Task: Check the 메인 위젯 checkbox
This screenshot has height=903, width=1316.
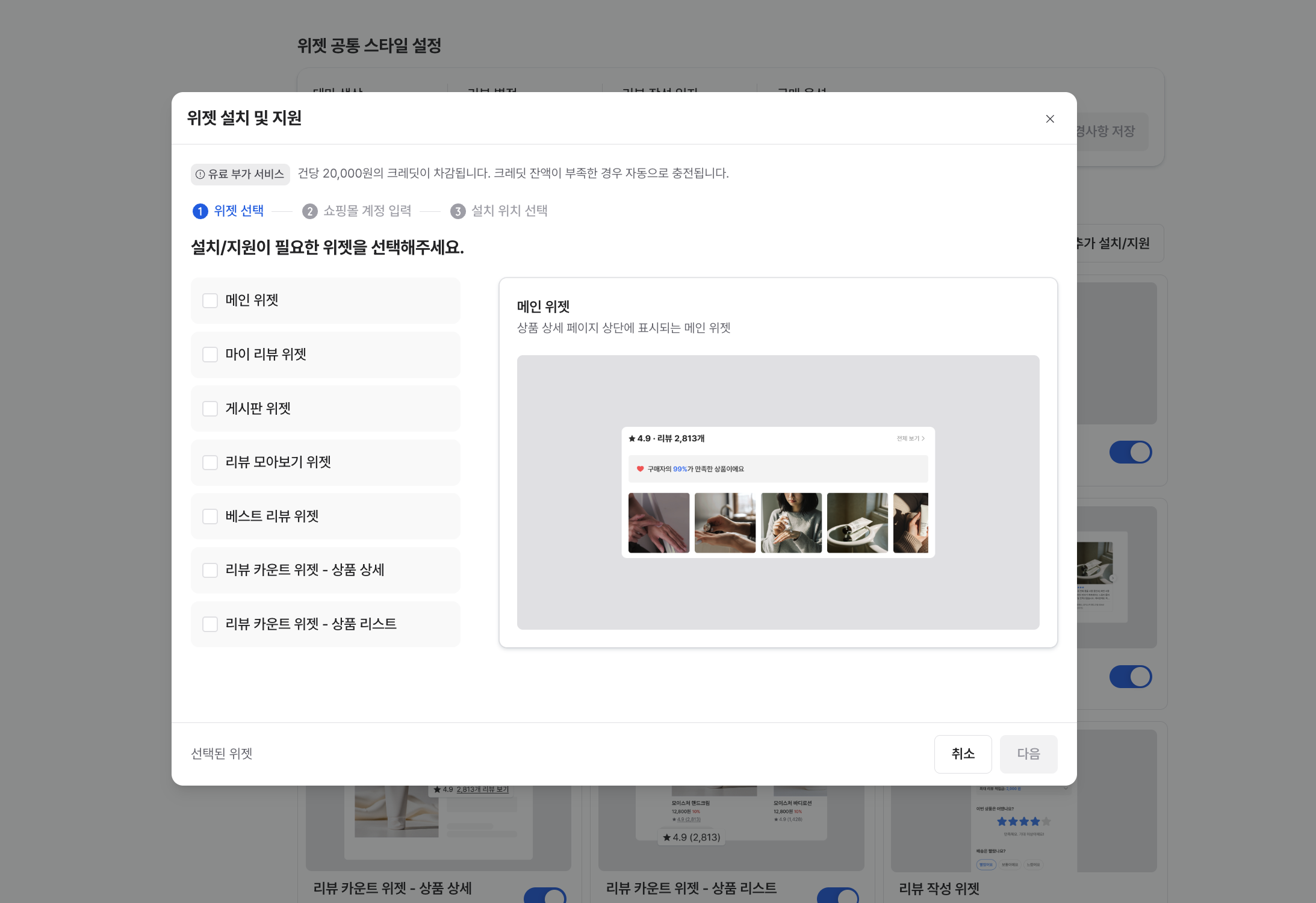Action: (210, 300)
